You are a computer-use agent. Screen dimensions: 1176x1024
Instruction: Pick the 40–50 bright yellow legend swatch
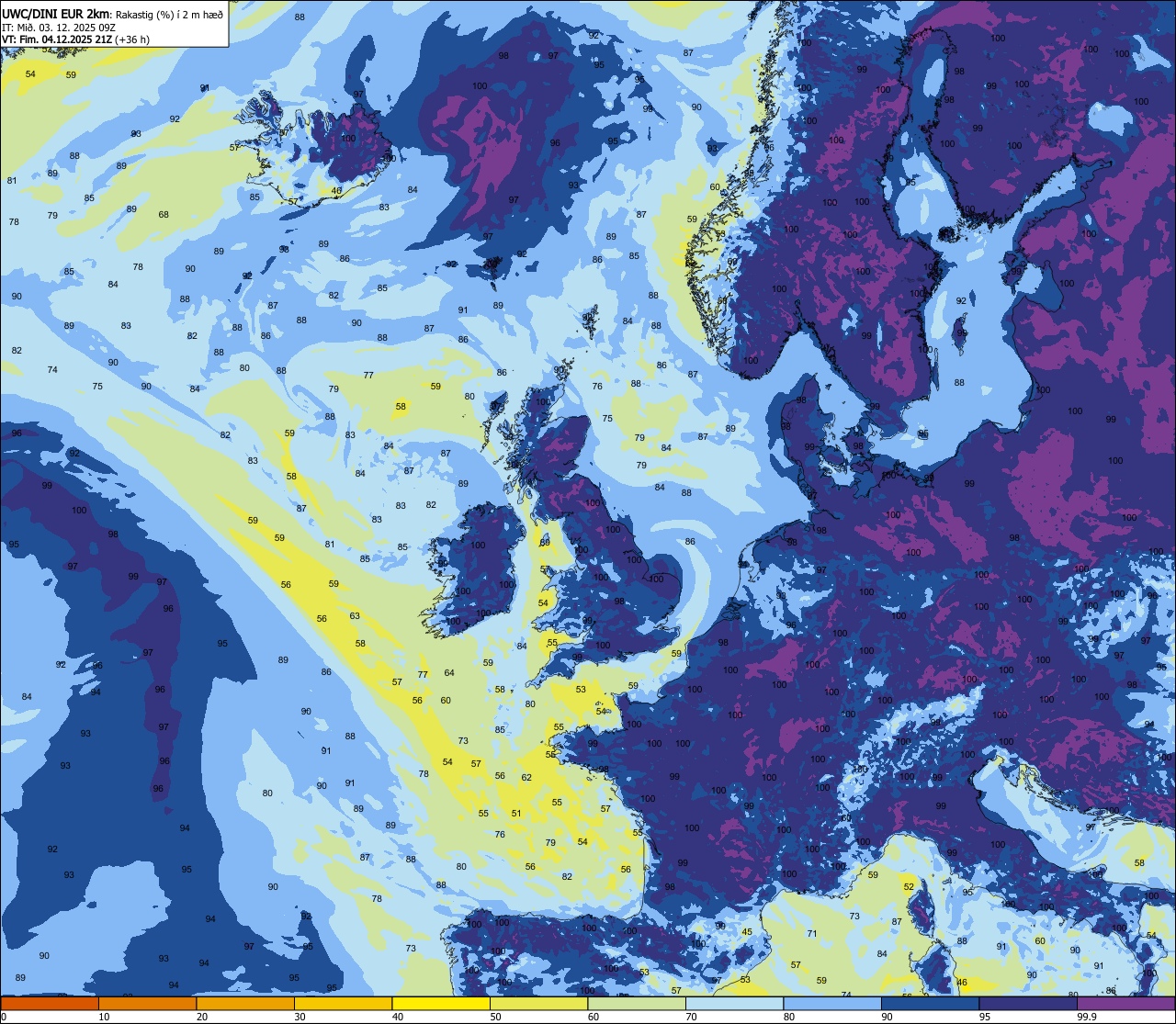441,1003
